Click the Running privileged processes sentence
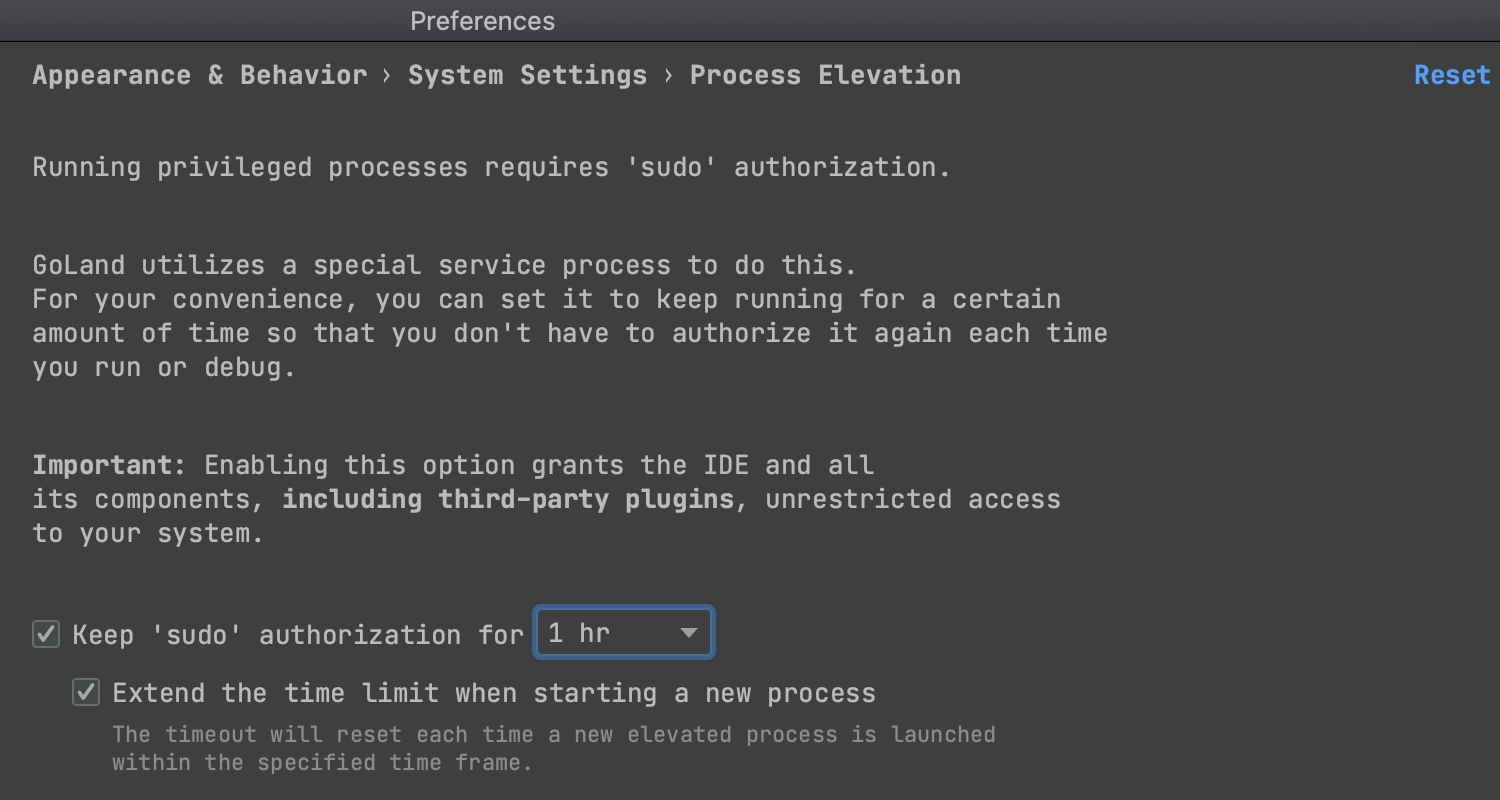Image resolution: width=1500 pixels, height=800 pixels. click(x=491, y=167)
